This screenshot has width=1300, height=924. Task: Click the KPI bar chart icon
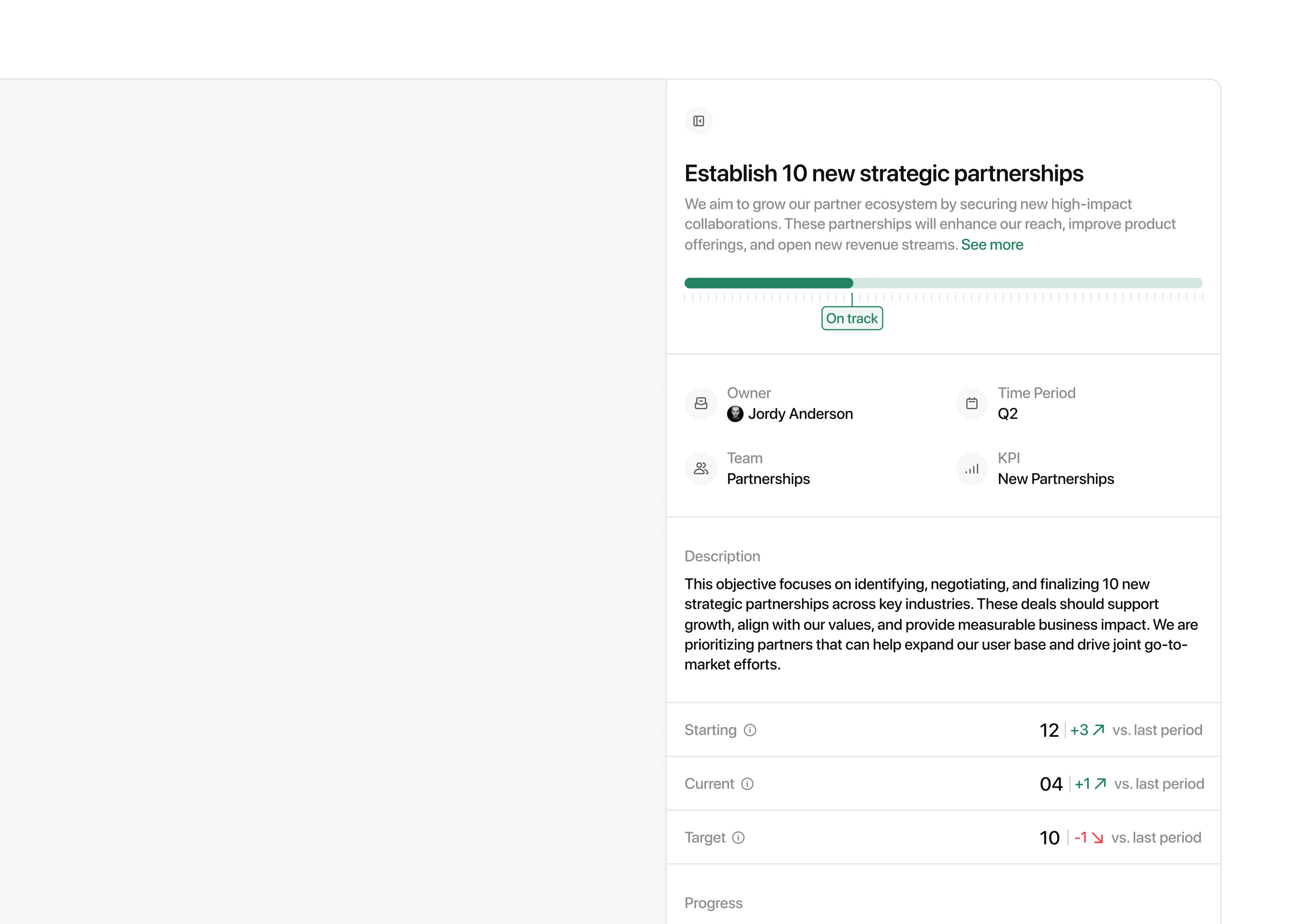click(x=971, y=469)
